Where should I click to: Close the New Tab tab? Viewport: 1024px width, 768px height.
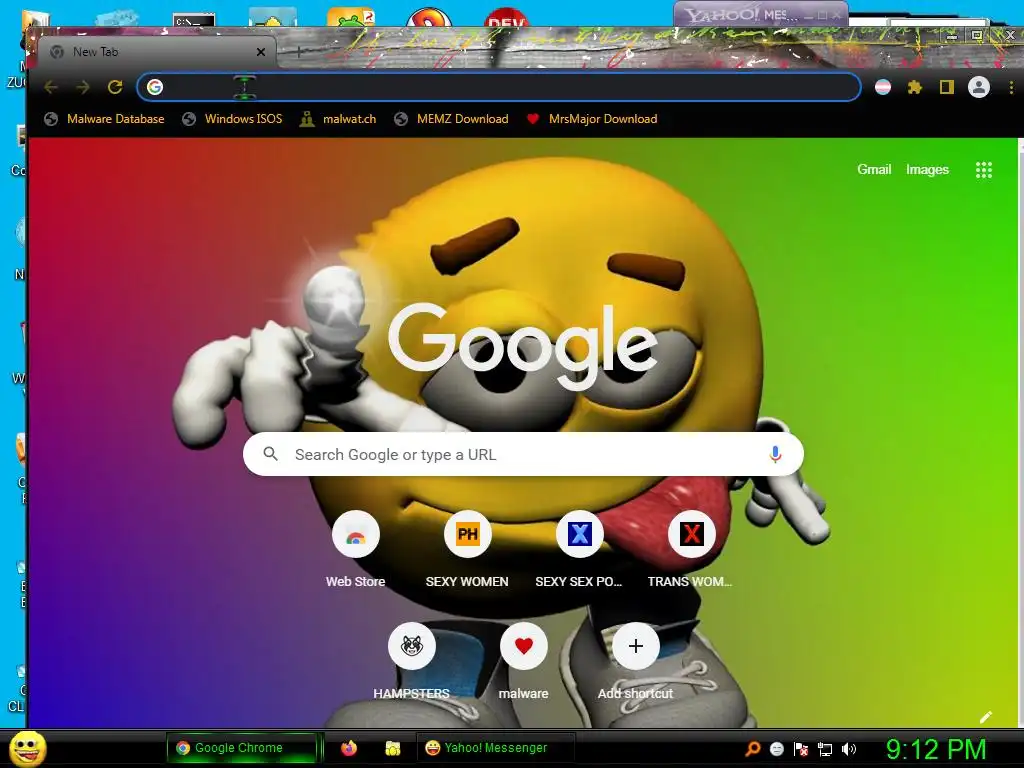tap(261, 52)
